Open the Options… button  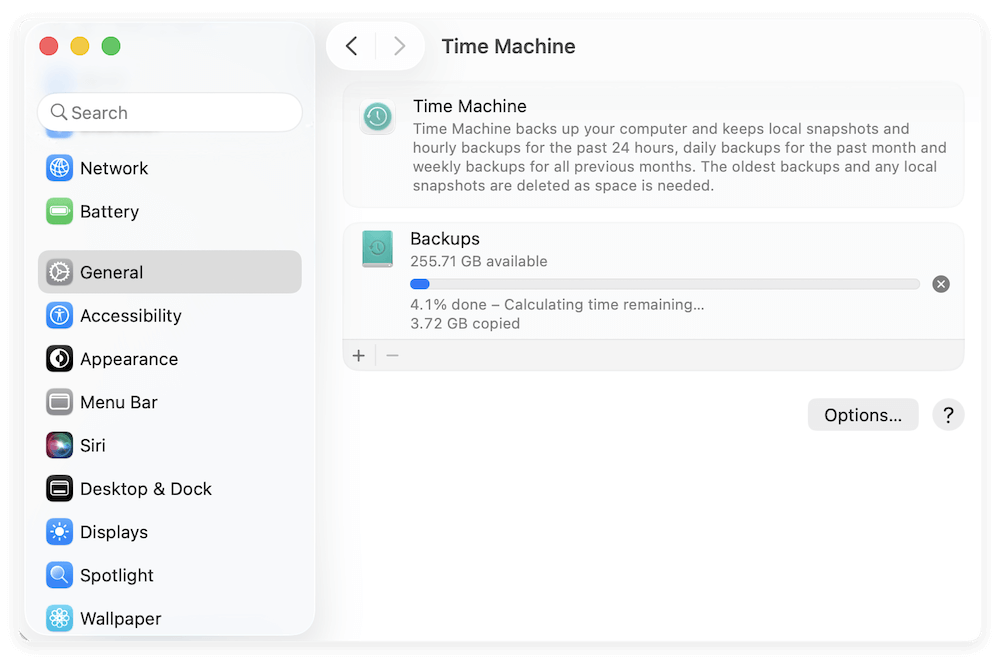pos(862,414)
